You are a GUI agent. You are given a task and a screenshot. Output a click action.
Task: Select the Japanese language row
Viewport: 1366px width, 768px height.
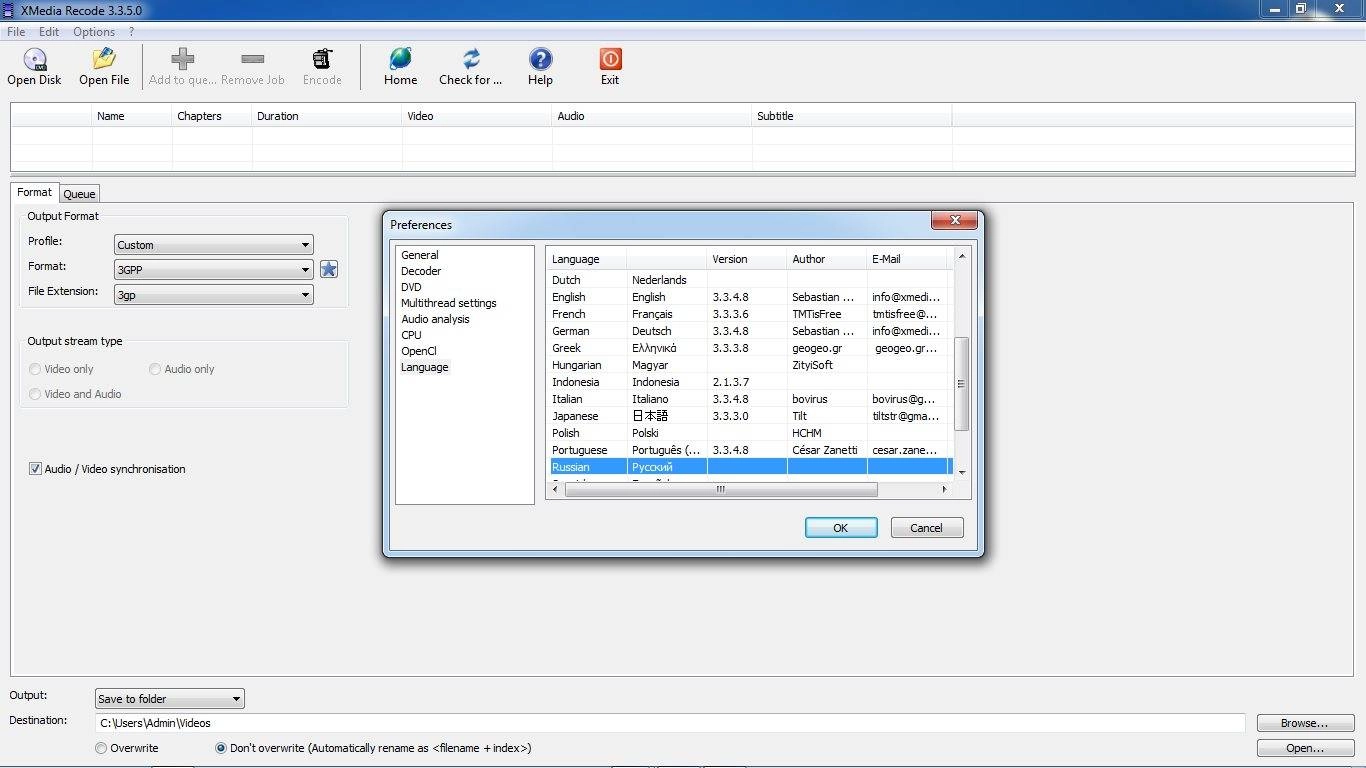tap(750, 416)
